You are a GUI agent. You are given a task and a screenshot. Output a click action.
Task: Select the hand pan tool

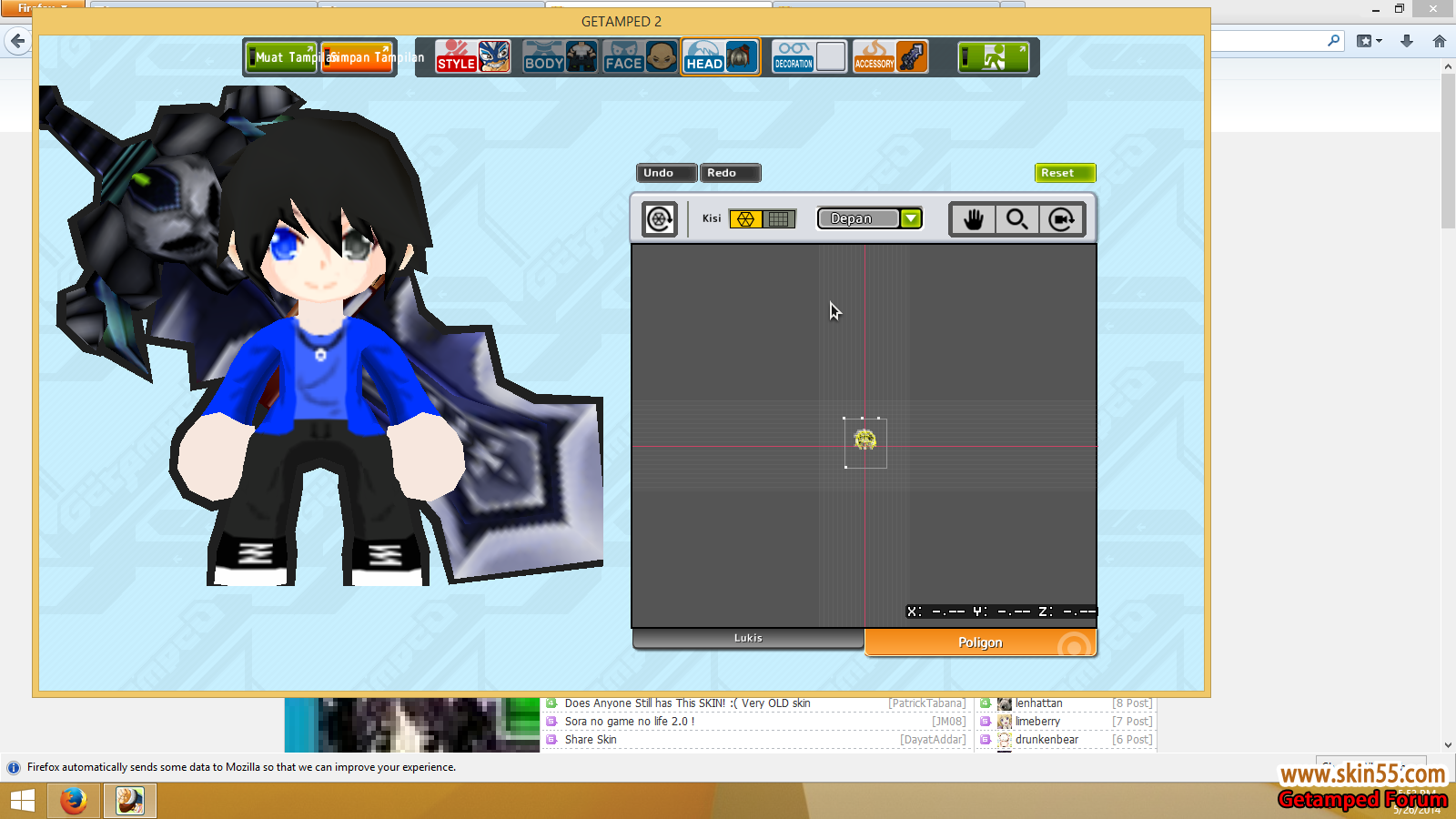coord(974,219)
